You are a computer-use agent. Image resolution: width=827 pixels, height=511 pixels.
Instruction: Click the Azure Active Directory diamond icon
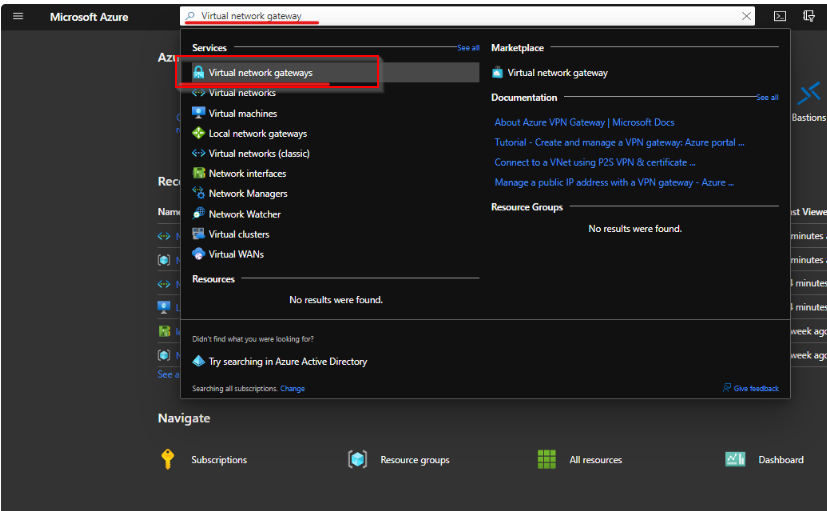[x=198, y=361]
